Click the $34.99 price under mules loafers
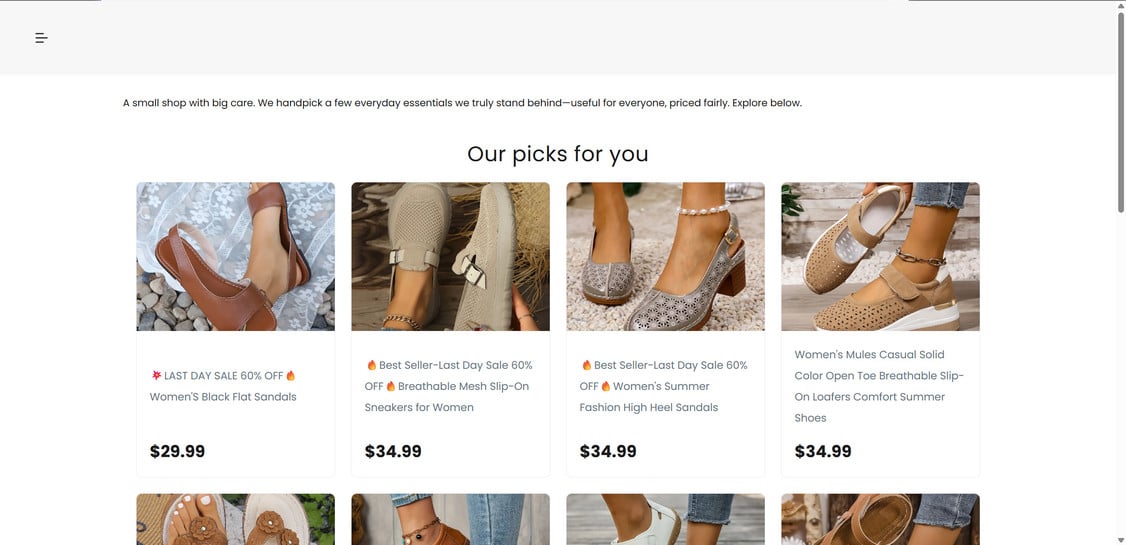 (x=823, y=451)
